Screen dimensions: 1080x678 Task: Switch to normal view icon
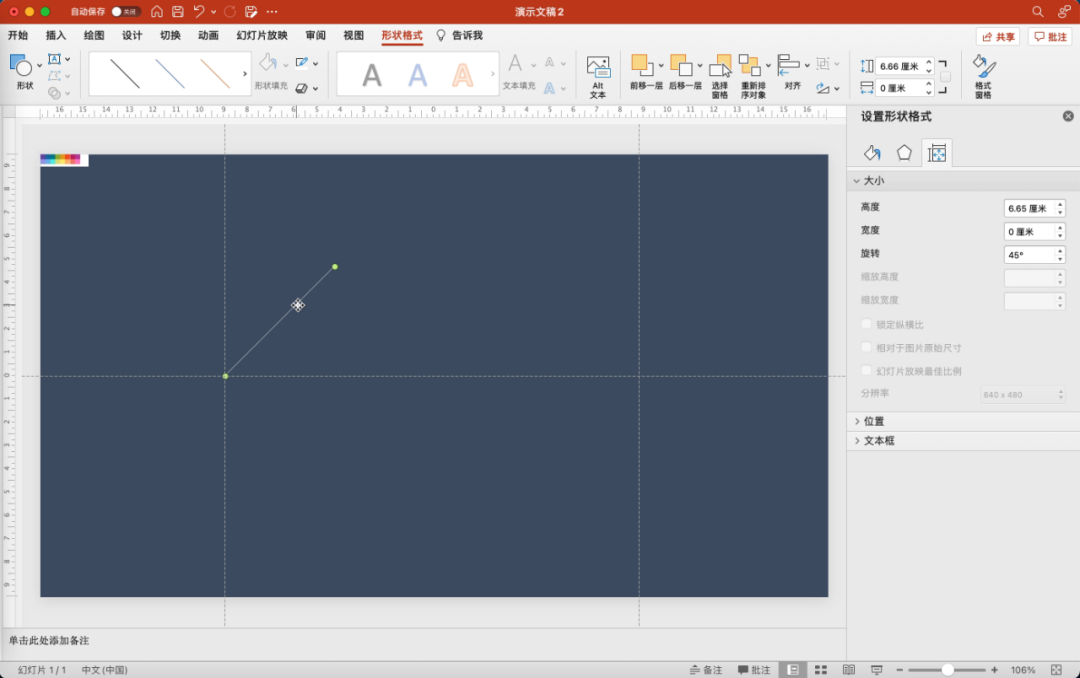click(x=793, y=670)
